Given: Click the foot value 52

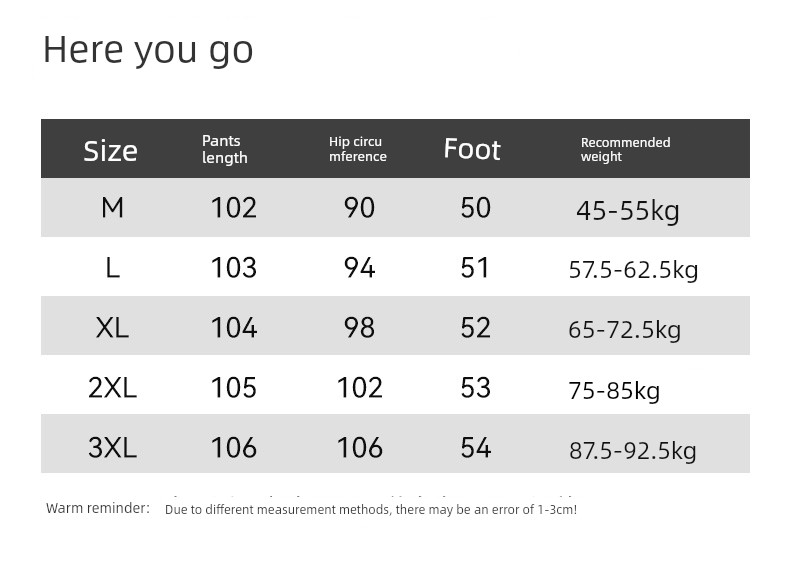Looking at the screenshot, I should click(x=475, y=328).
